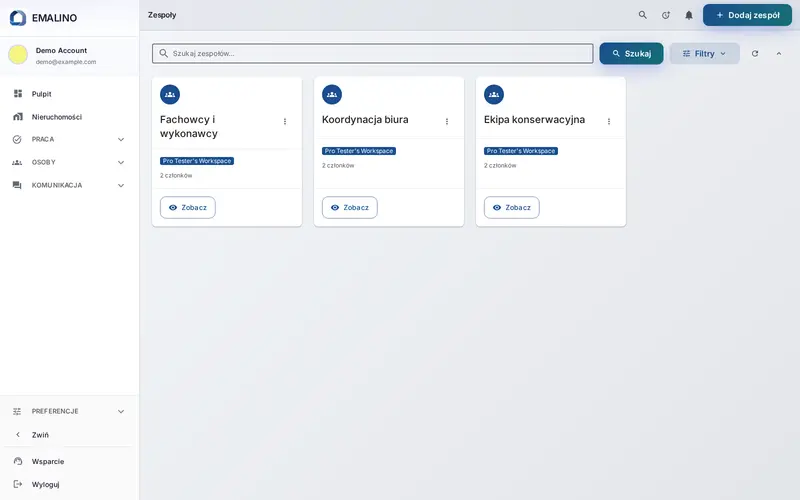This screenshot has width=800, height=500.
Task: Click 2 członków on Fachowcy i wykonawcy card
Action: tap(176, 176)
